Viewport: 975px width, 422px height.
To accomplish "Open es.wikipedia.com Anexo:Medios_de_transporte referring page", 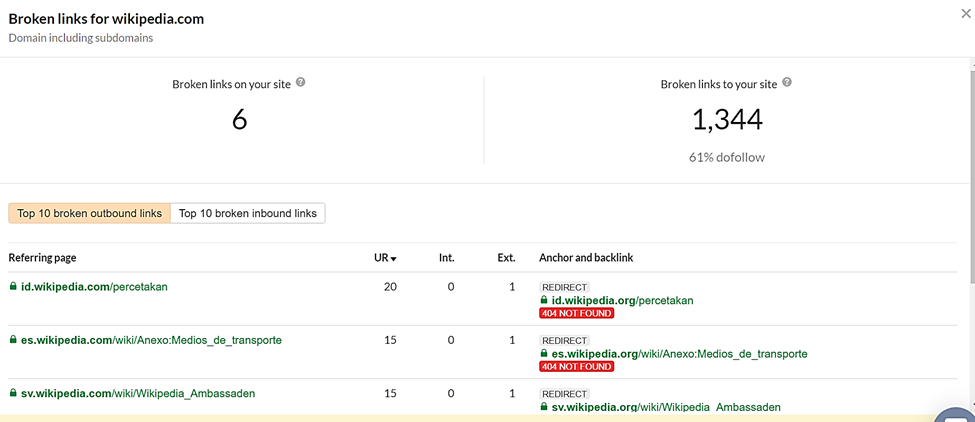I will pos(151,341).
